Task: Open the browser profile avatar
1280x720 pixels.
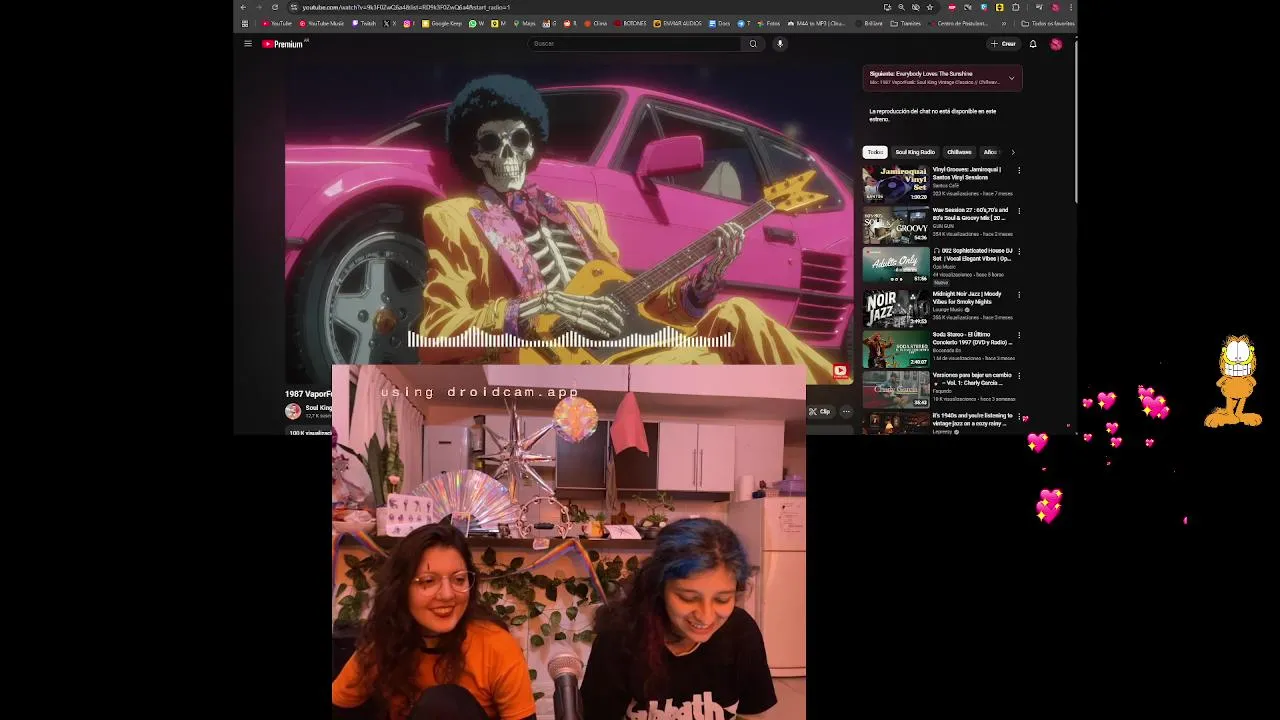Action: [x=1055, y=7]
